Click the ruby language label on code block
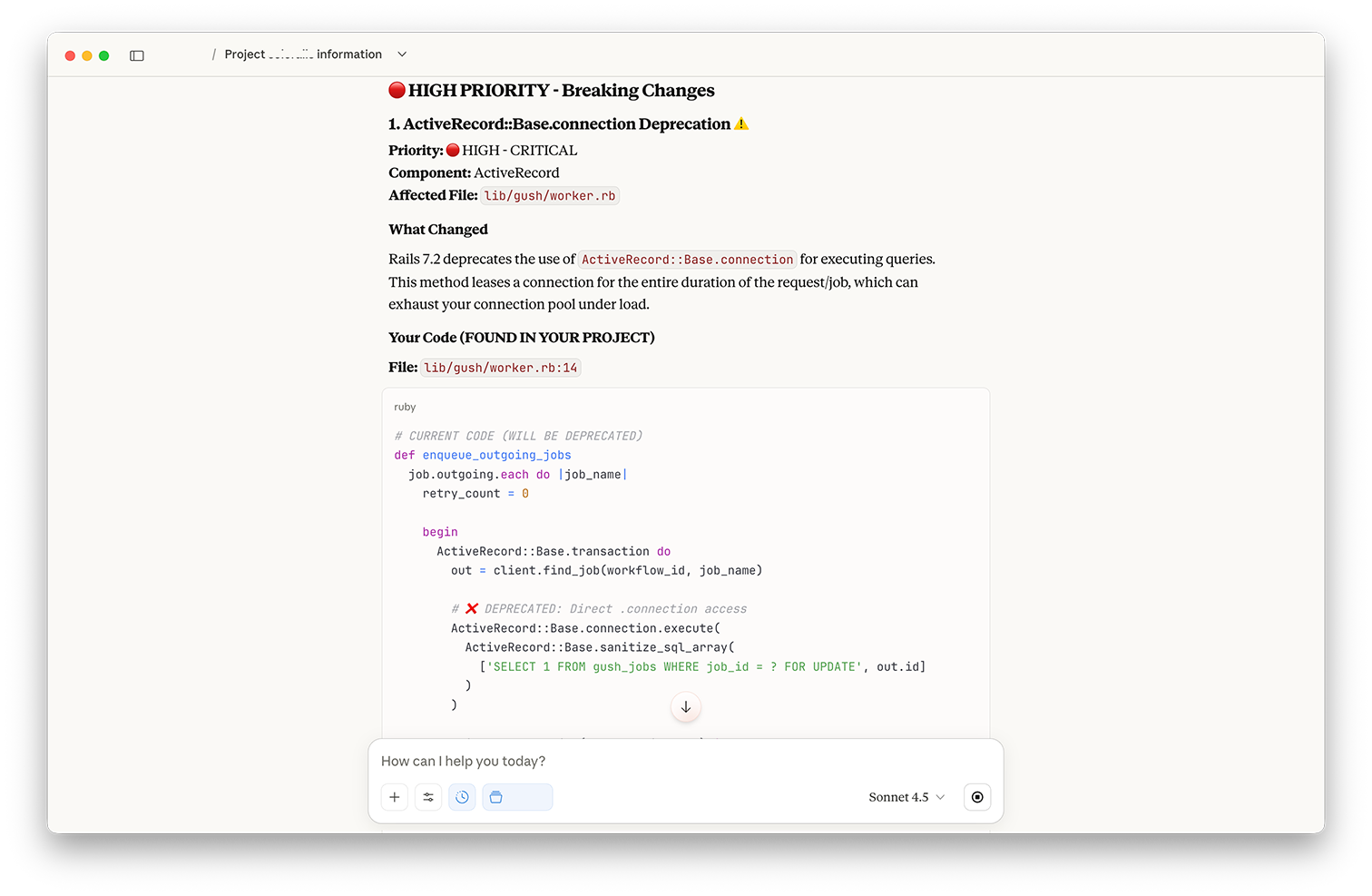Screen dimensions: 1372x896 coord(405,408)
